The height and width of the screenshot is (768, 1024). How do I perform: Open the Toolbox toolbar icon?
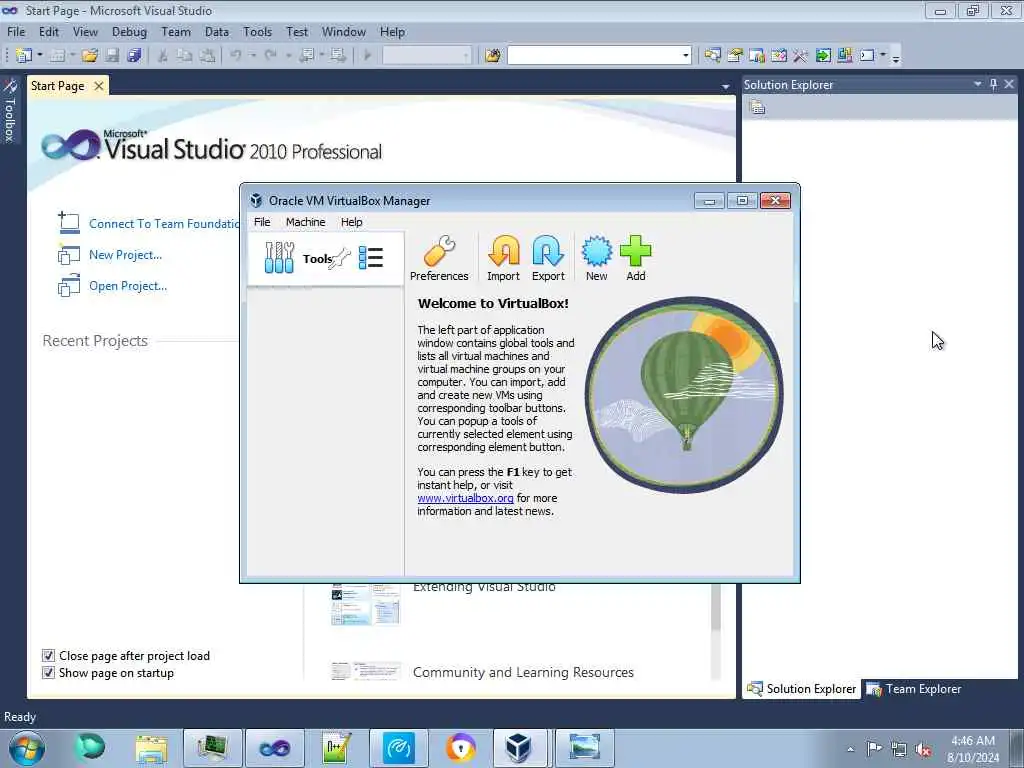click(x=800, y=56)
